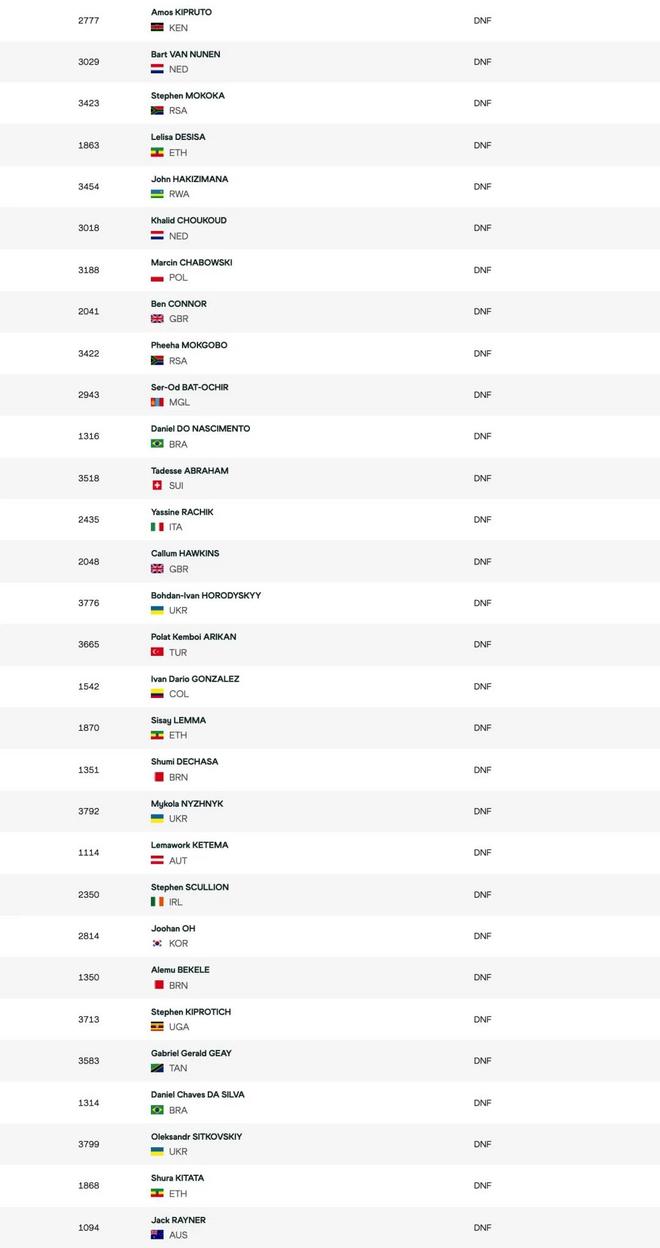This screenshot has height=1248, width=660.
Task: Click the Irish flag under Stephen Scullion
Action: coord(157,902)
